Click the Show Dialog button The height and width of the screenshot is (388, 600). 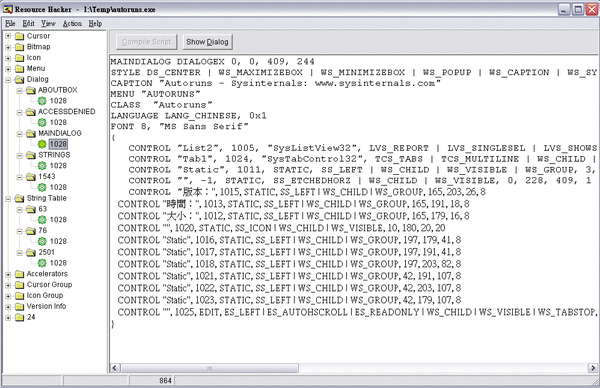pyautogui.click(x=207, y=42)
